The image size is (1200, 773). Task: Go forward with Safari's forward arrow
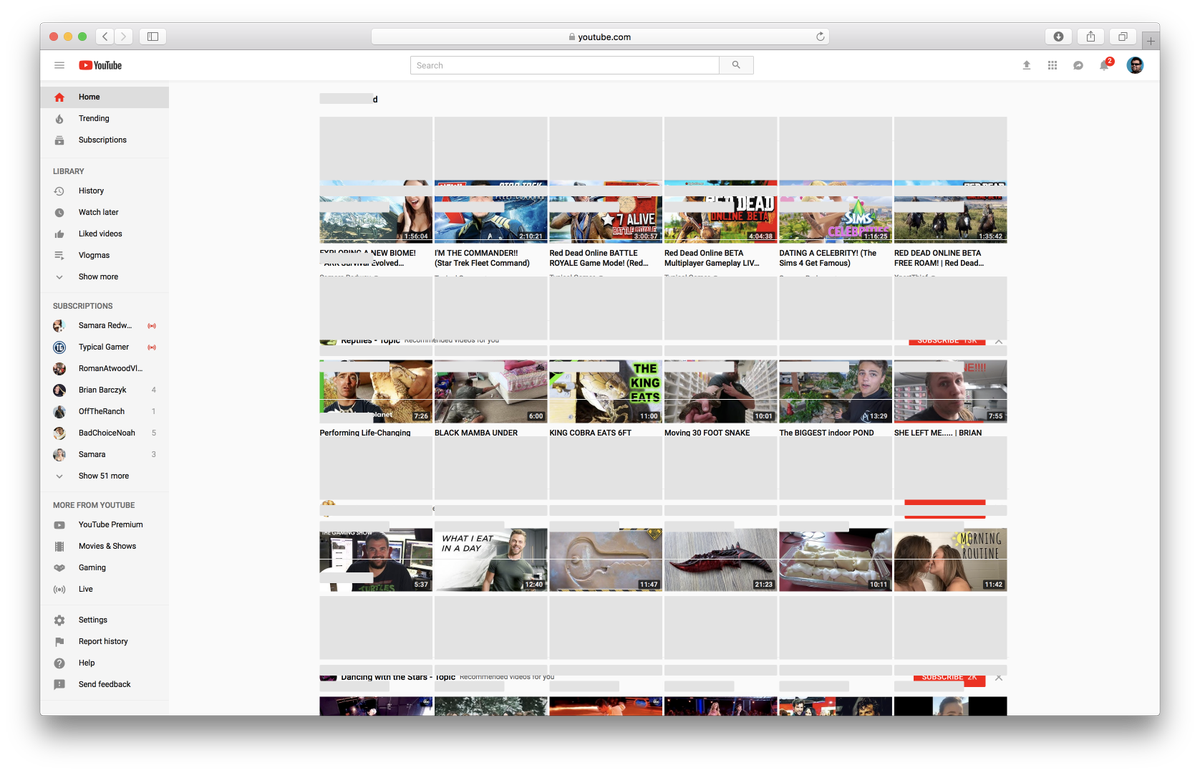[x=123, y=36]
